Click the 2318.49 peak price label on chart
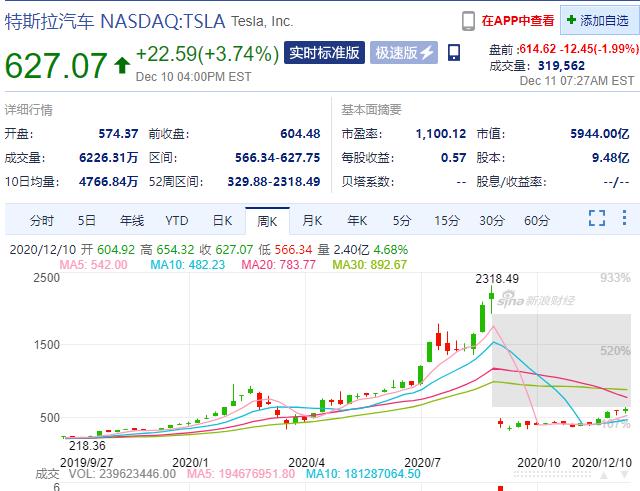640x491 pixels. [x=497, y=279]
